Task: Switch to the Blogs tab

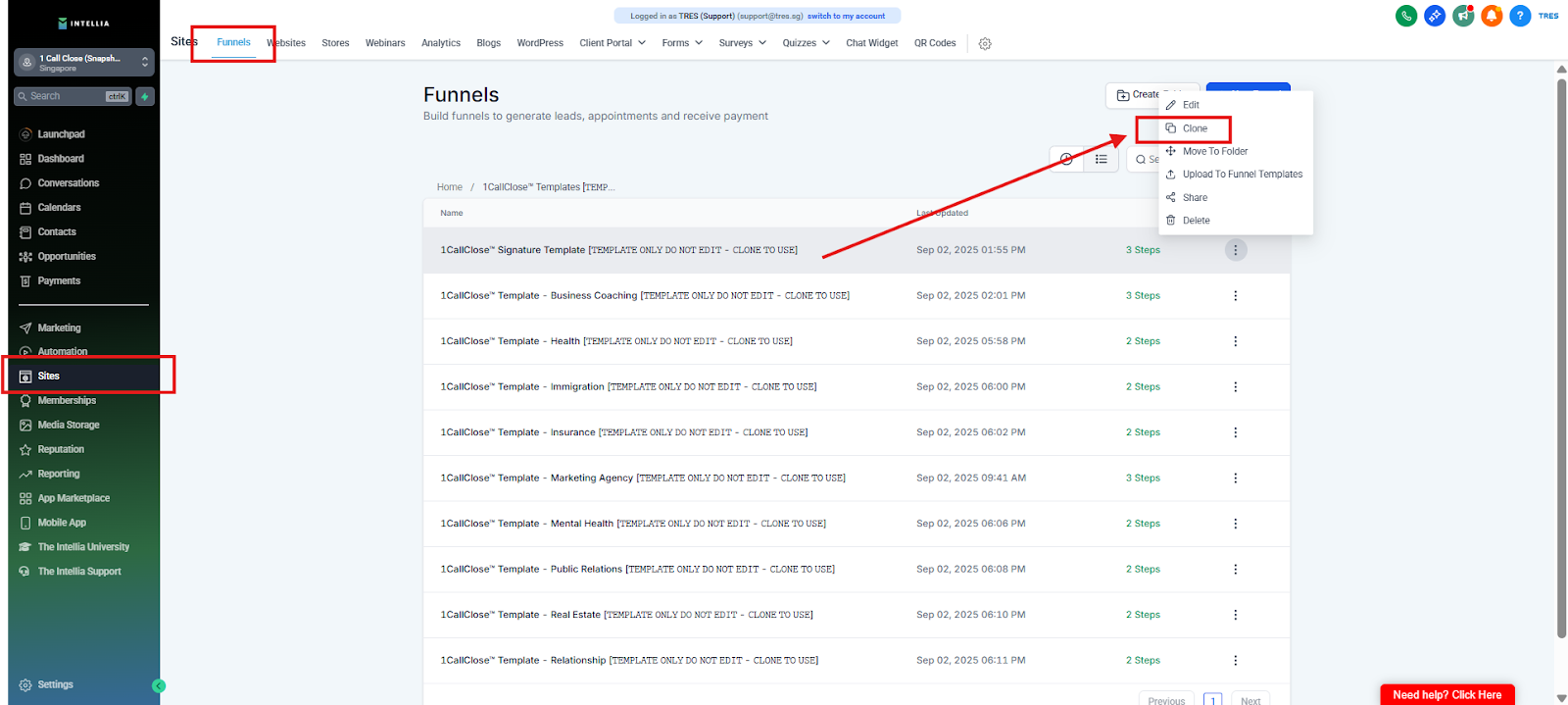Action: click(x=488, y=43)
